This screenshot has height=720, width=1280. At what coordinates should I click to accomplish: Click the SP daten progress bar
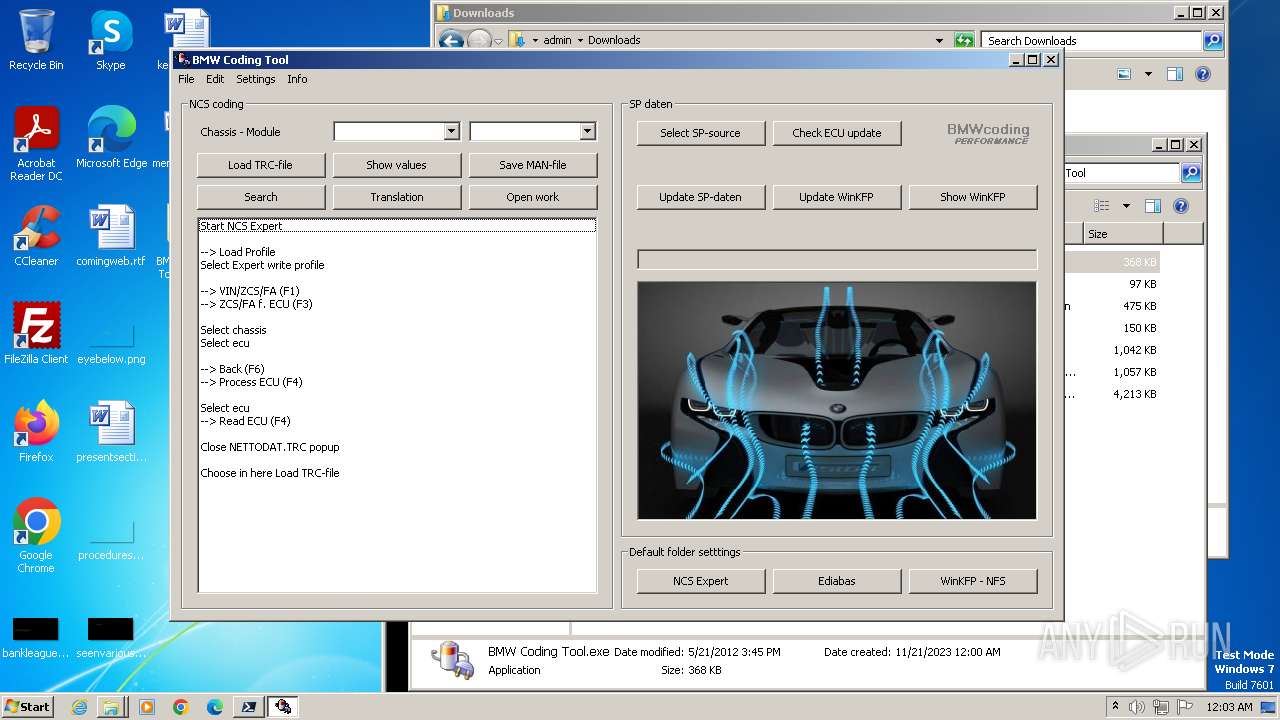pyautogui.click(x=837, y=260)
